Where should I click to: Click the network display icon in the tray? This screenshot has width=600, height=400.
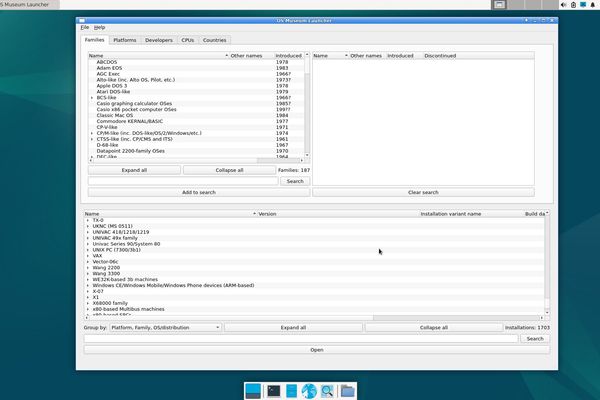tap(583, 5)
